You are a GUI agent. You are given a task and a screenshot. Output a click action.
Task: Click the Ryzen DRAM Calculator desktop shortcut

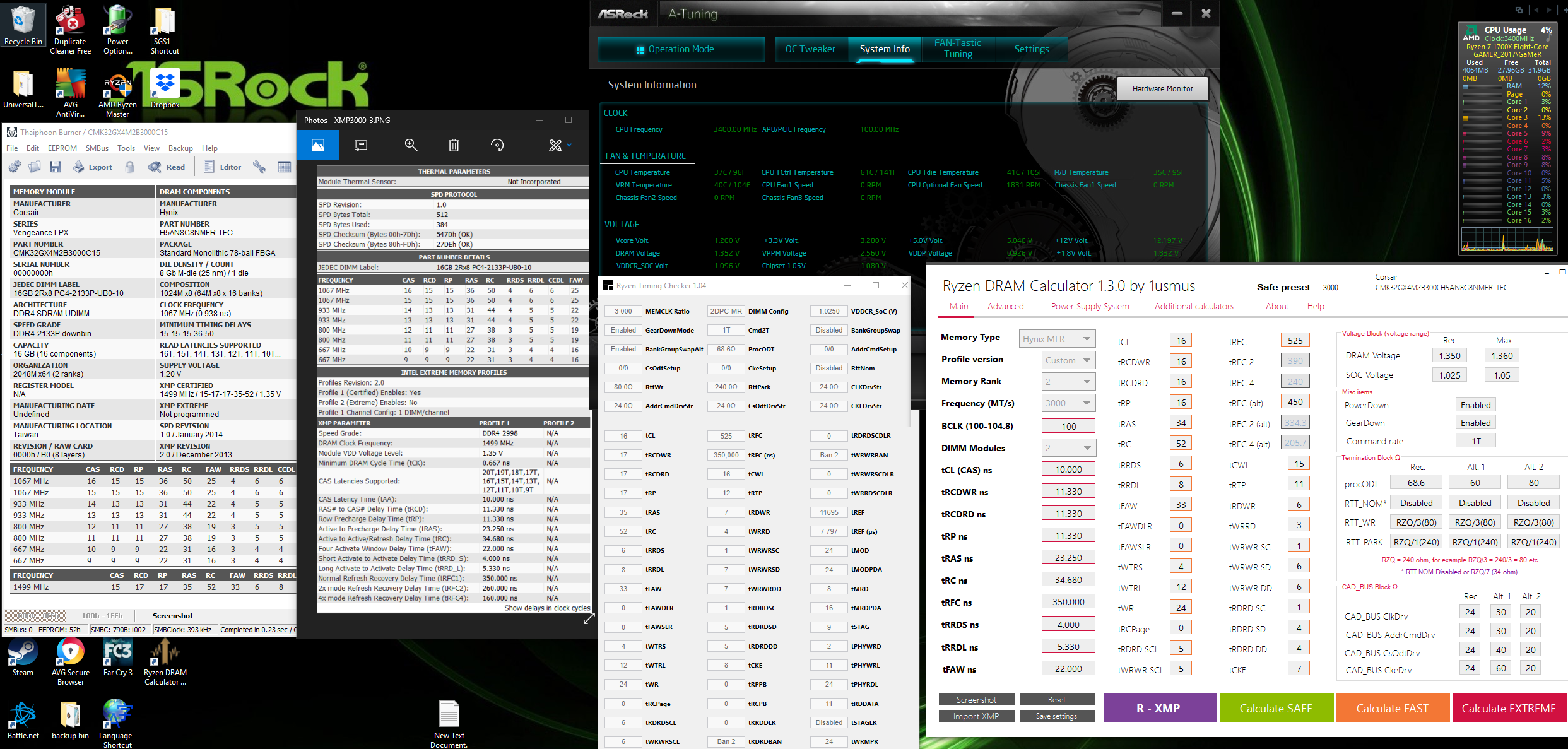165,661
